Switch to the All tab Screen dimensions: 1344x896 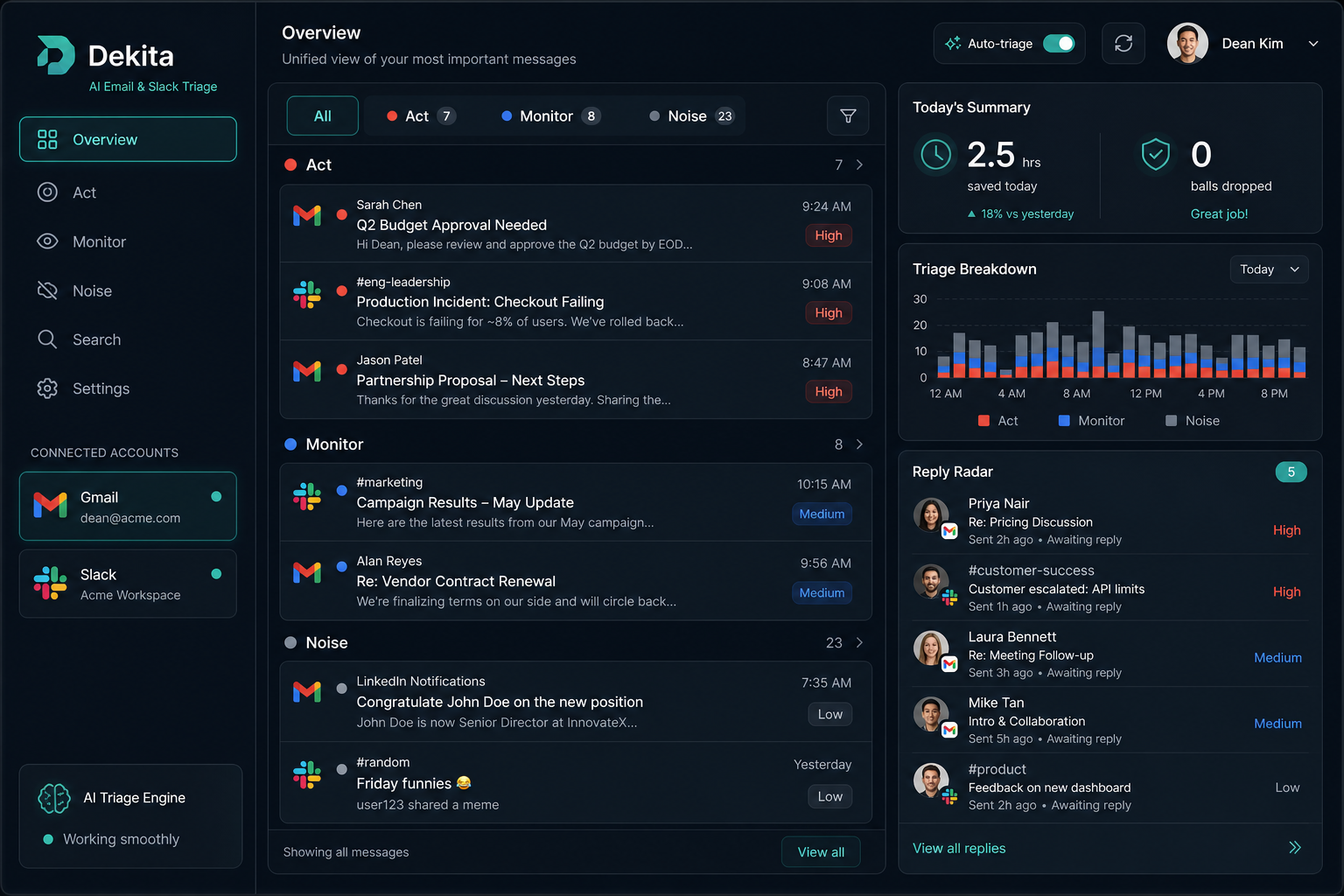tap(323, 115)
